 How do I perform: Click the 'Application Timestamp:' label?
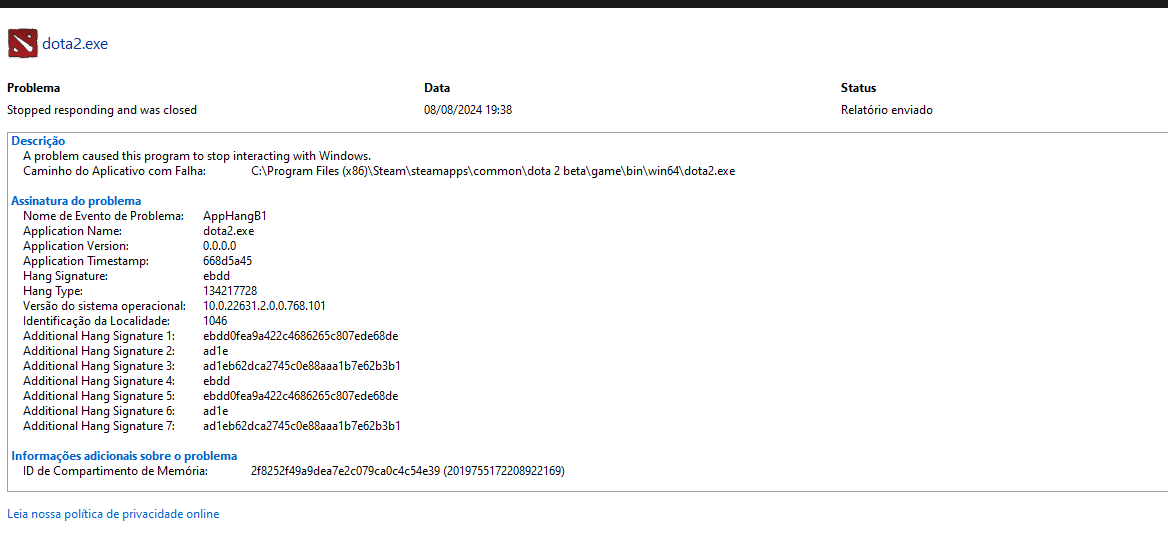pos(86,261)
